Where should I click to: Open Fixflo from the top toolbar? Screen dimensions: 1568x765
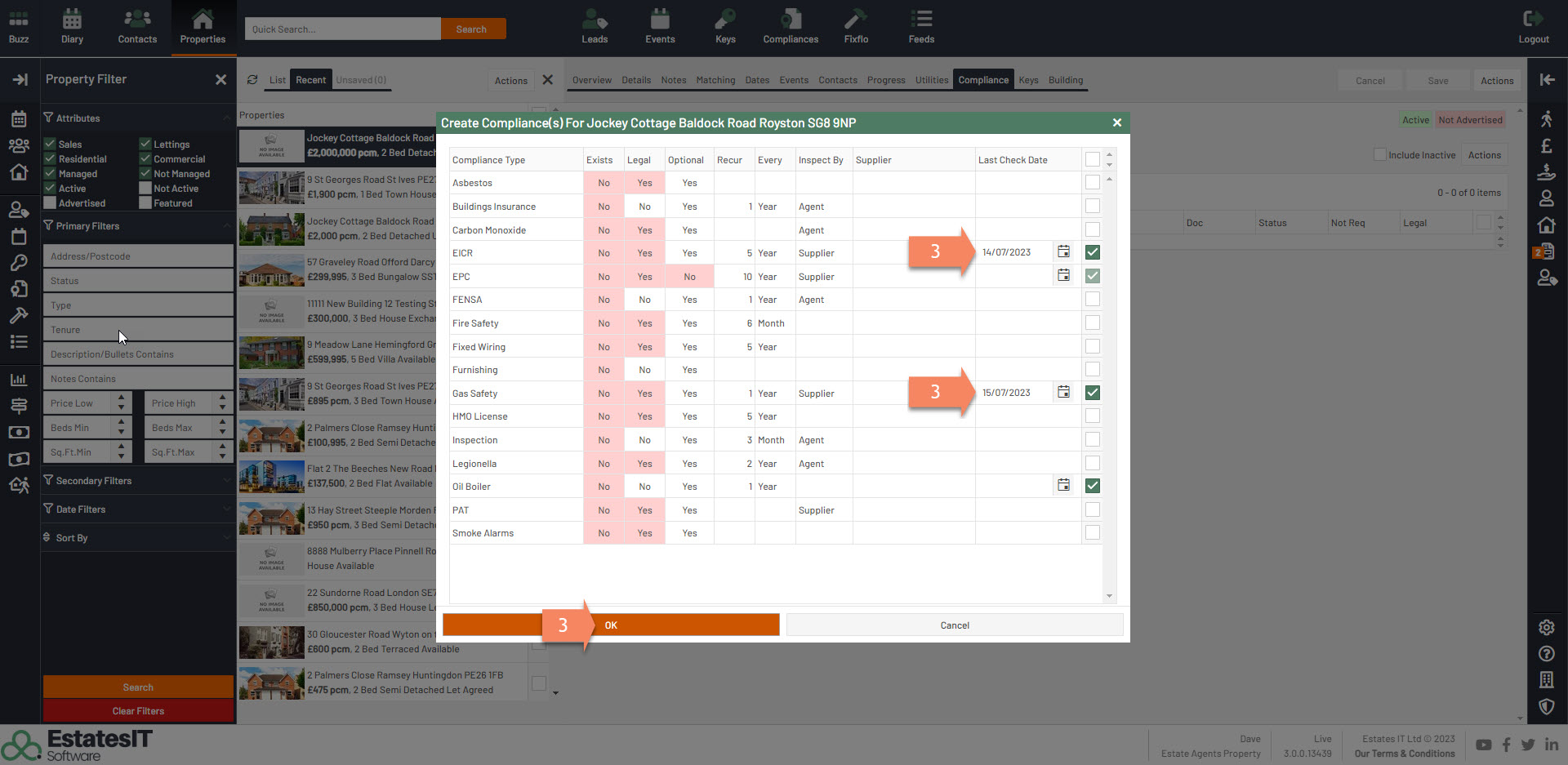click(x=856, y=20)
